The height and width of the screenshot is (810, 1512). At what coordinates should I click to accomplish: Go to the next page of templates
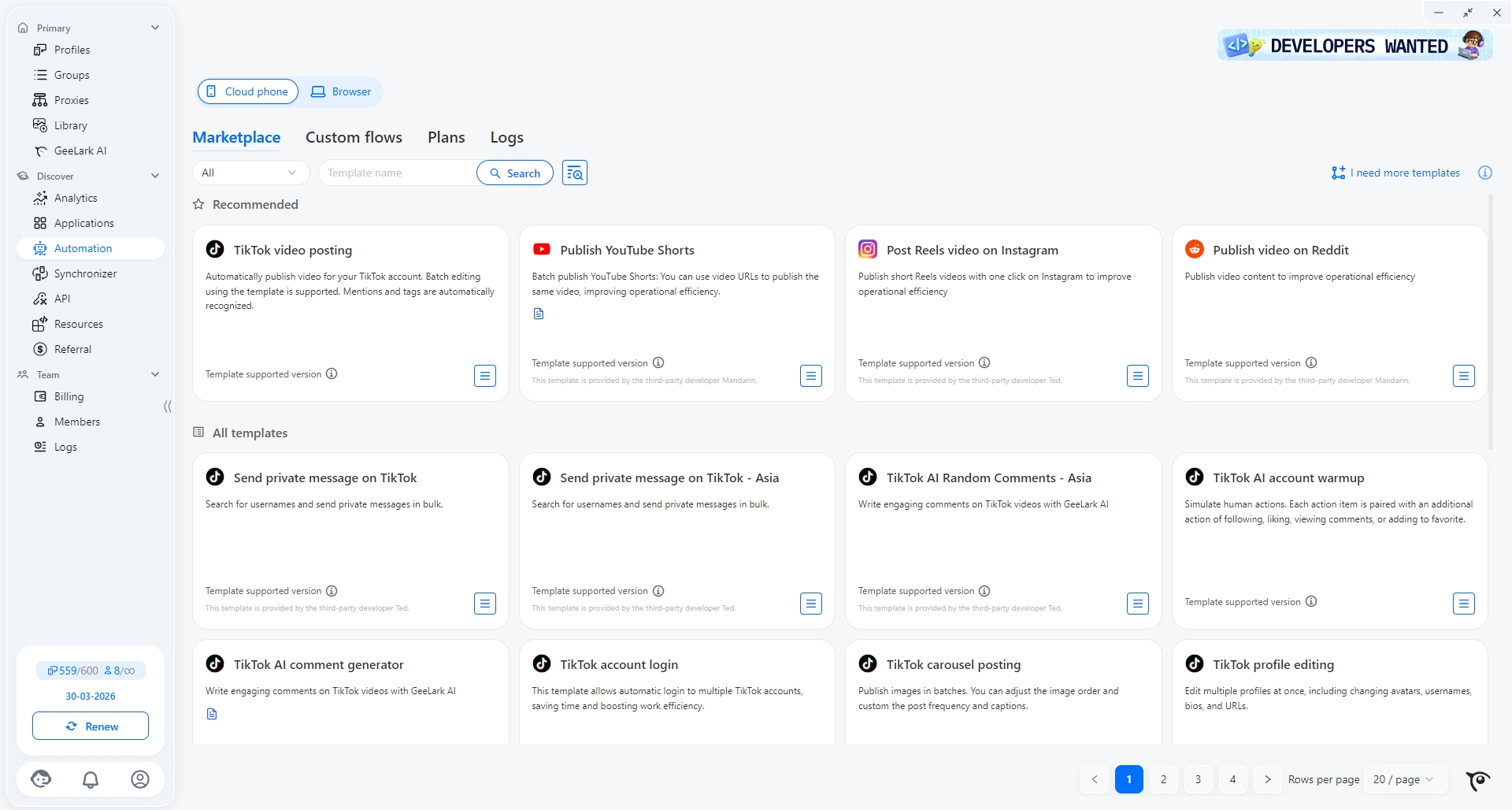pos(1268,779)
